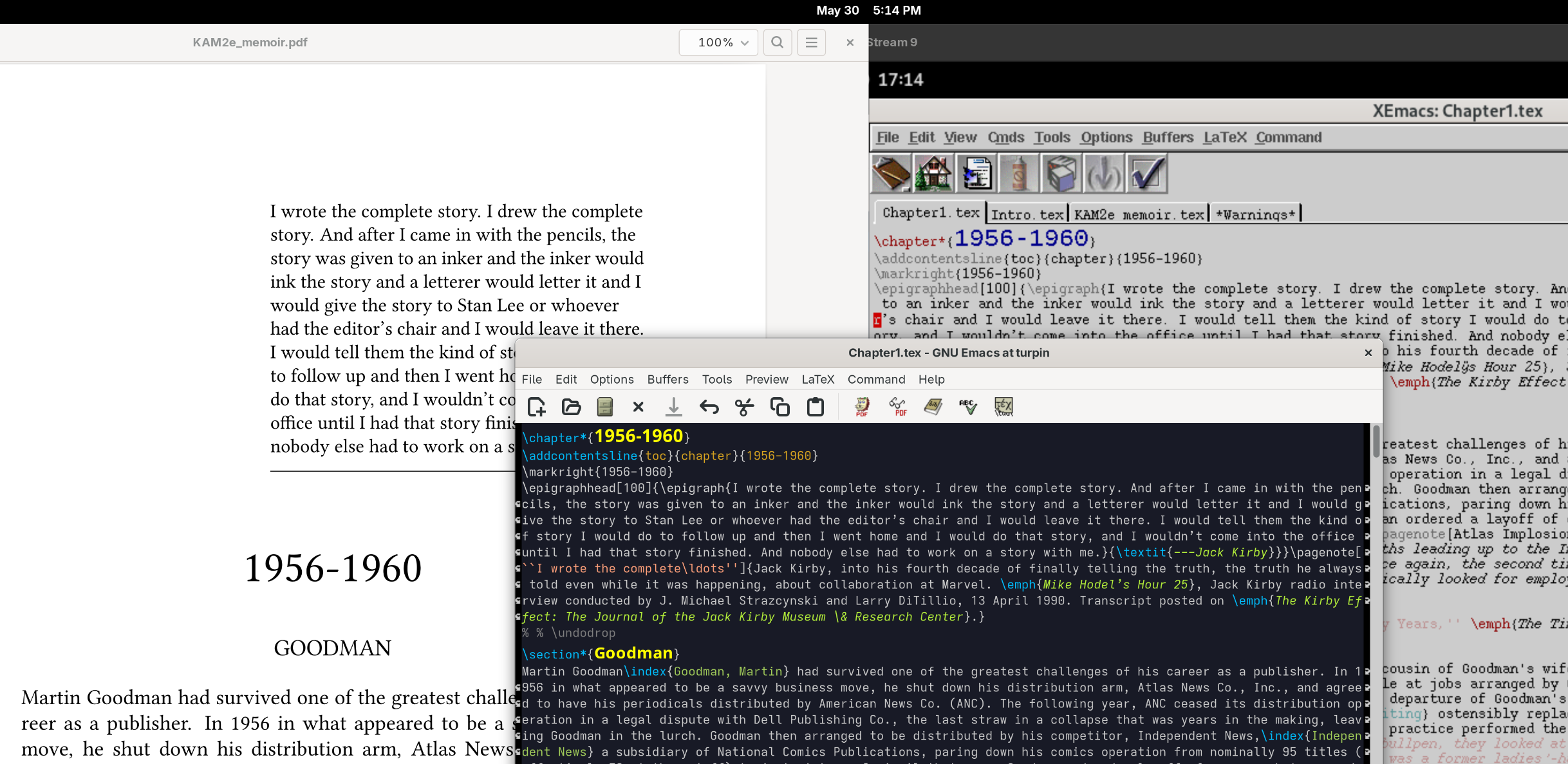Image resolution: width=1568 pixels, height=764 pixels.
Task: Click the down-arrow icon in XEmacs toolbar
Action: pos(1103,174)
